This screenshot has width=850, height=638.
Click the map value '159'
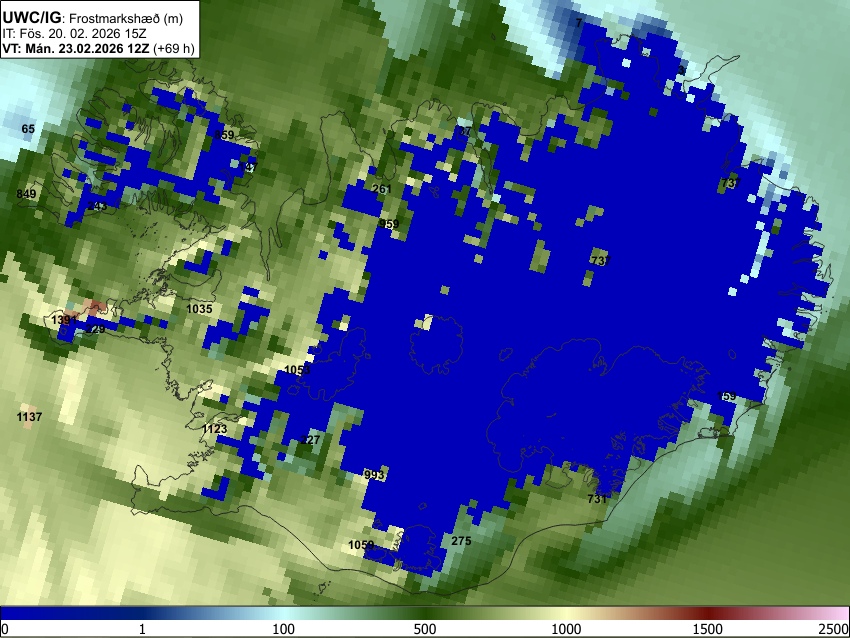[x=726, y=396]
